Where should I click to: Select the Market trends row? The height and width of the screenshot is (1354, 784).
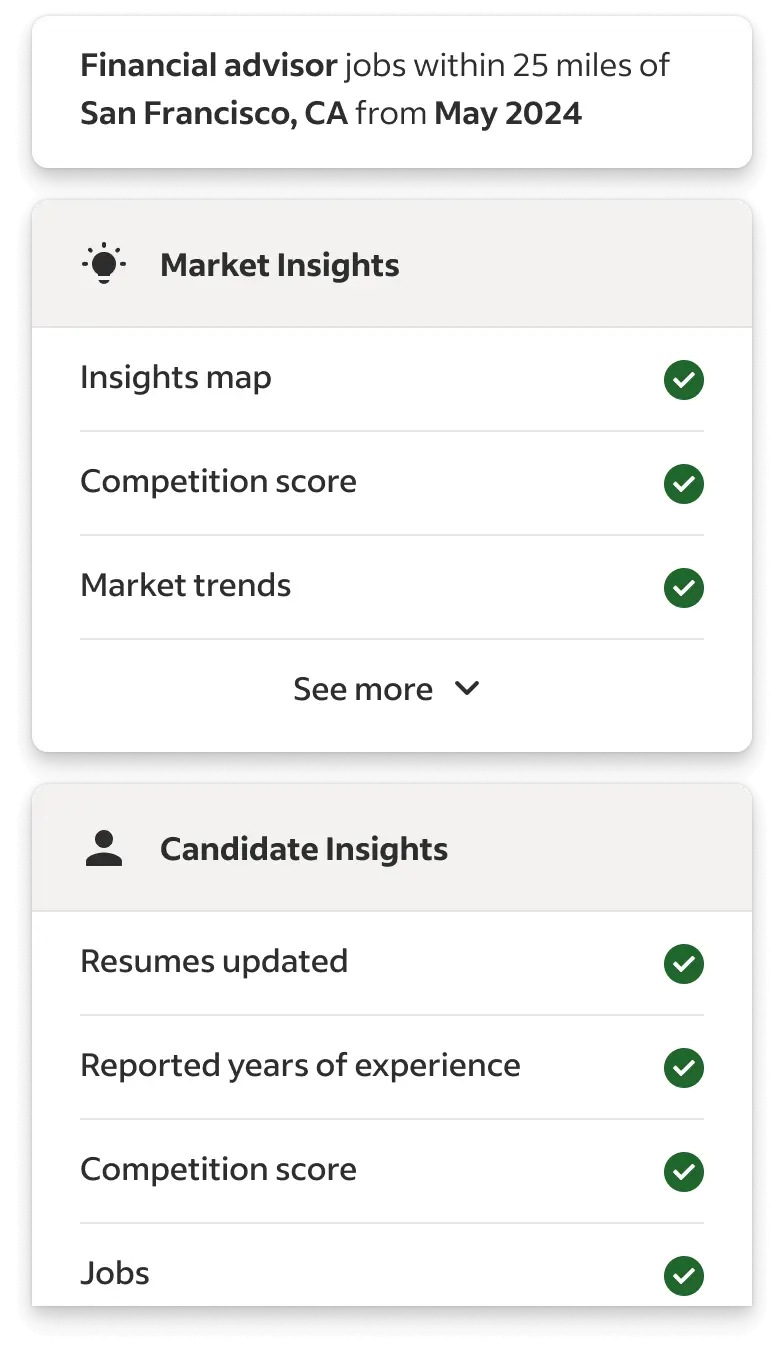392,588
